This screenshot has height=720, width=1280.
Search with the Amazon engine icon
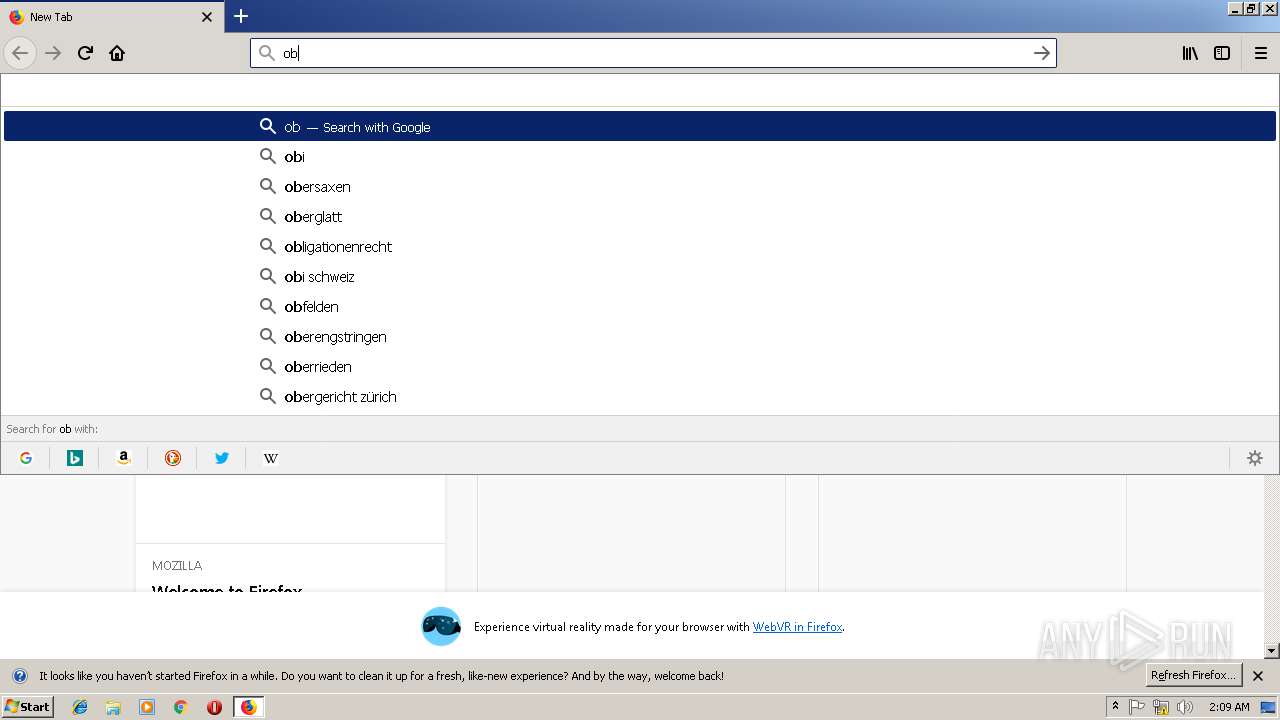click(124, 458)
